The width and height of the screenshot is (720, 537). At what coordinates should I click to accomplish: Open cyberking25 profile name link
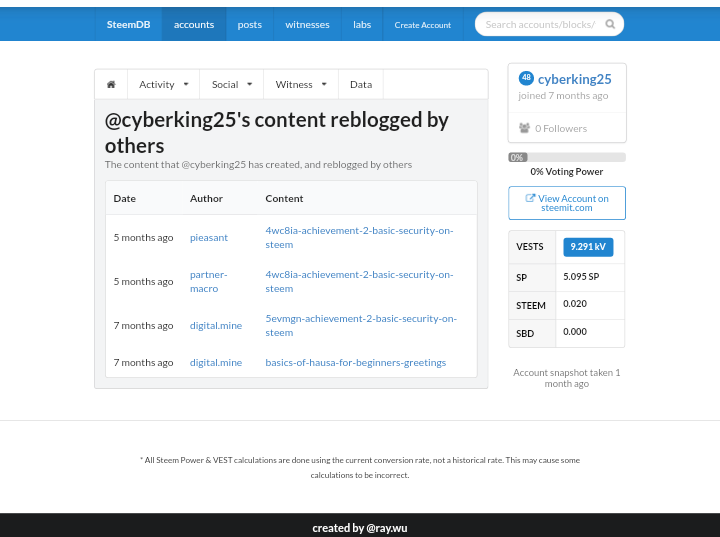pos(574,79)
